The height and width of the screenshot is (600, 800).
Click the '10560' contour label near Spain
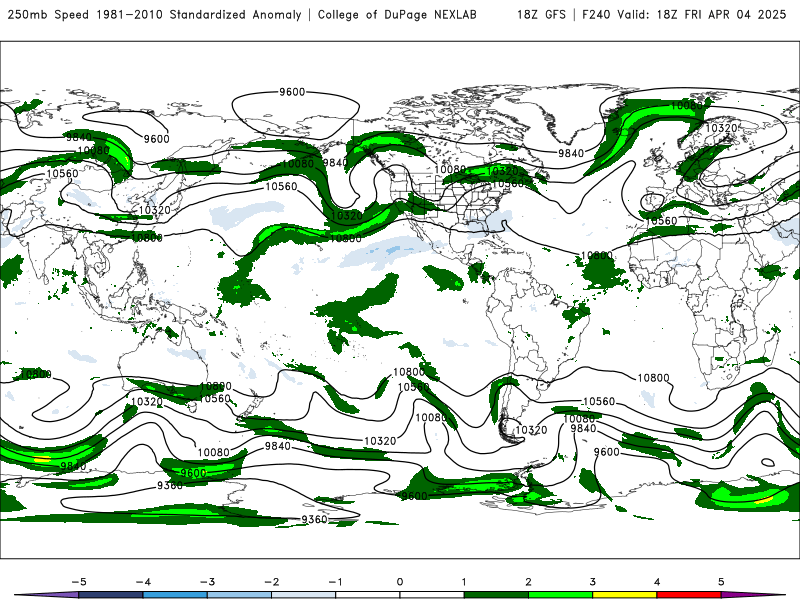(661, 221)
